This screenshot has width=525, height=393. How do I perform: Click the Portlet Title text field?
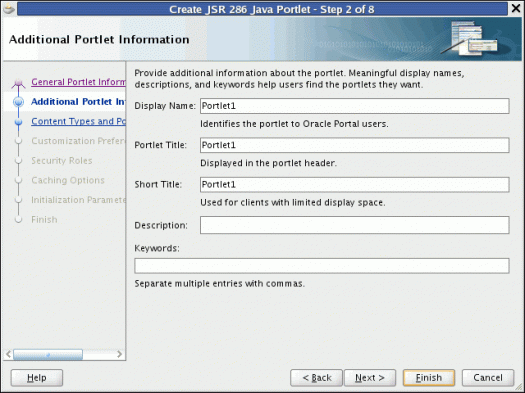pos(355,145)
